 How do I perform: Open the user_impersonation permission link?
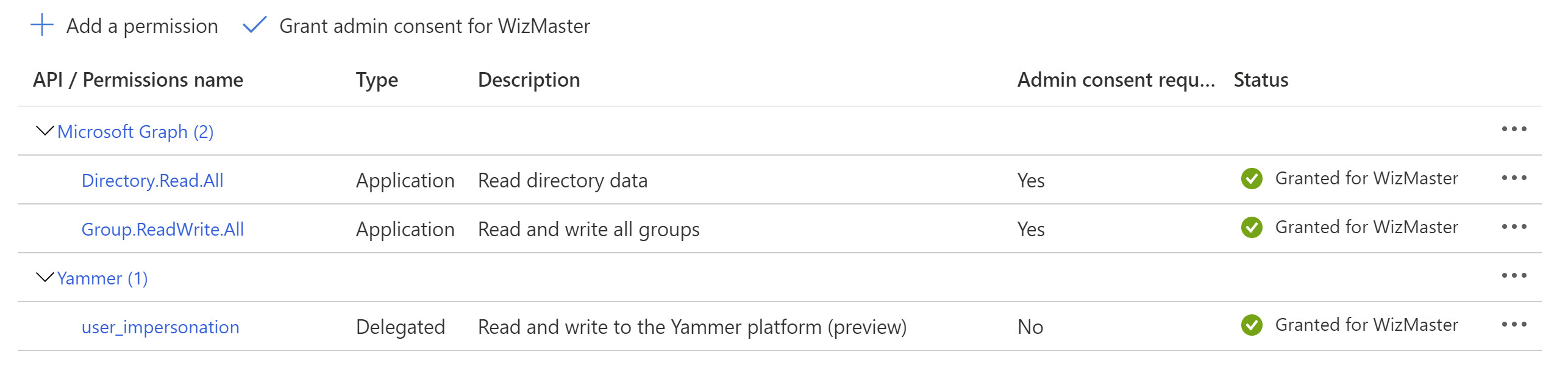point(160,327)
